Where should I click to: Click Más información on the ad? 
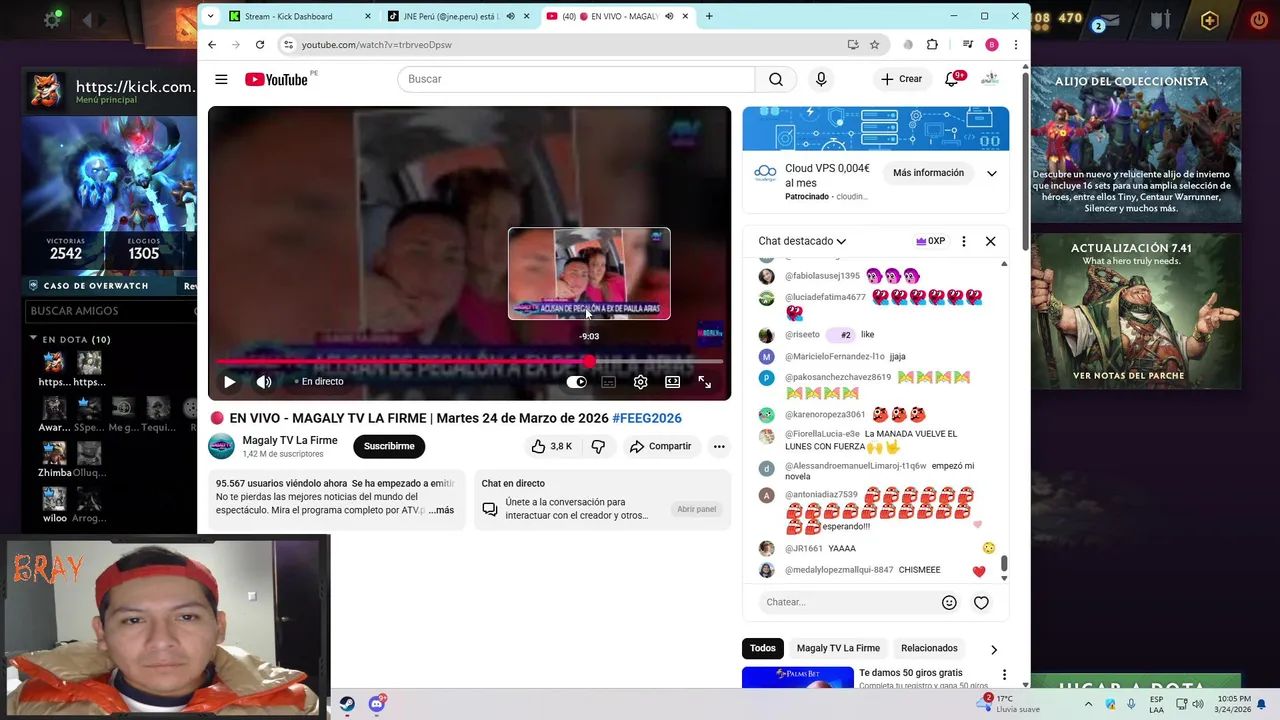(x=928, y=173)
